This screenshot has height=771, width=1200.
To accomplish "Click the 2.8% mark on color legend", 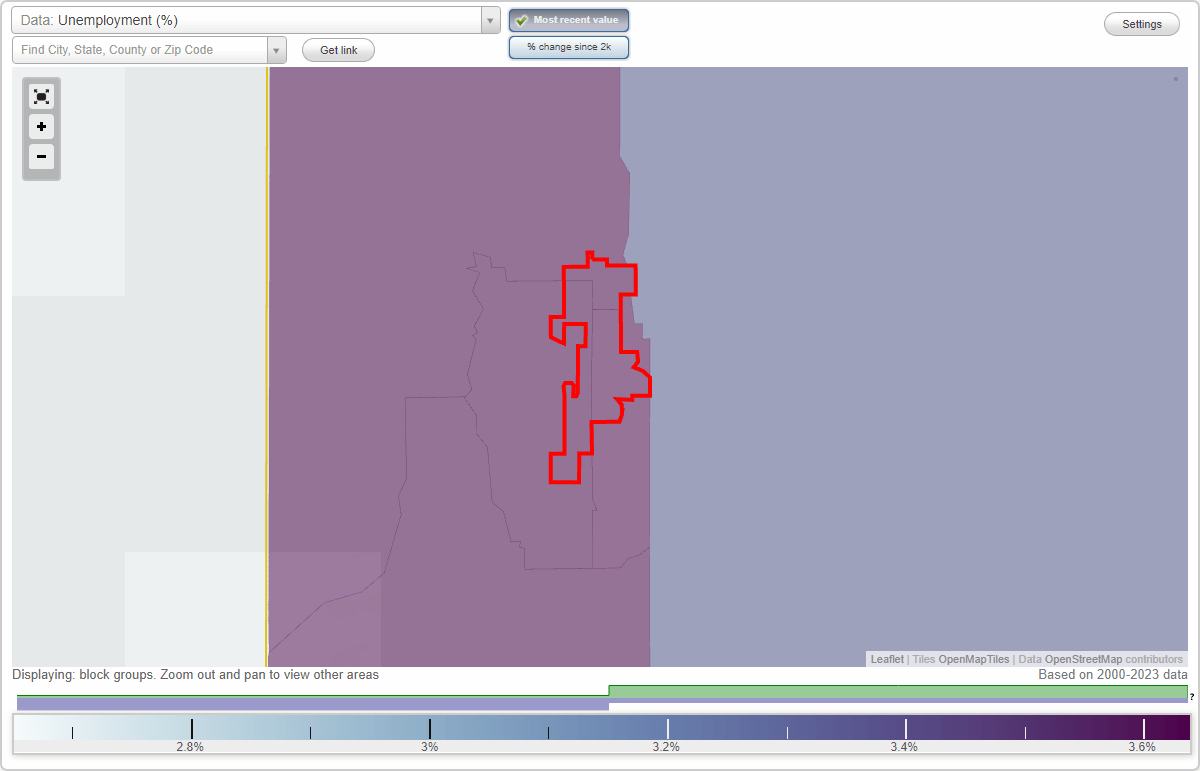I will pyautogui.click(x=190, y=747).
